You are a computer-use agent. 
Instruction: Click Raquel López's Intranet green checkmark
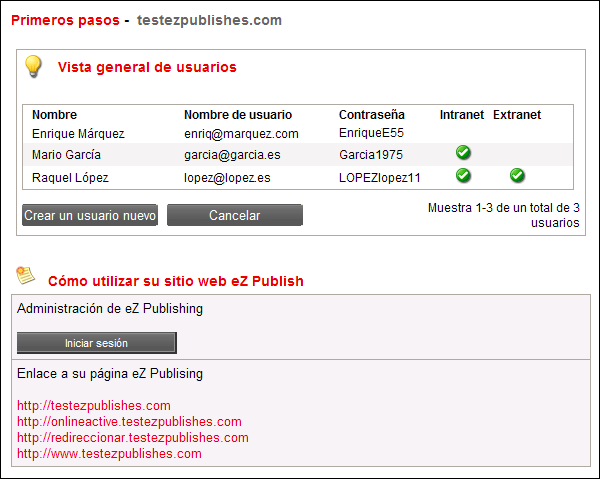click(x=463, y=175)
